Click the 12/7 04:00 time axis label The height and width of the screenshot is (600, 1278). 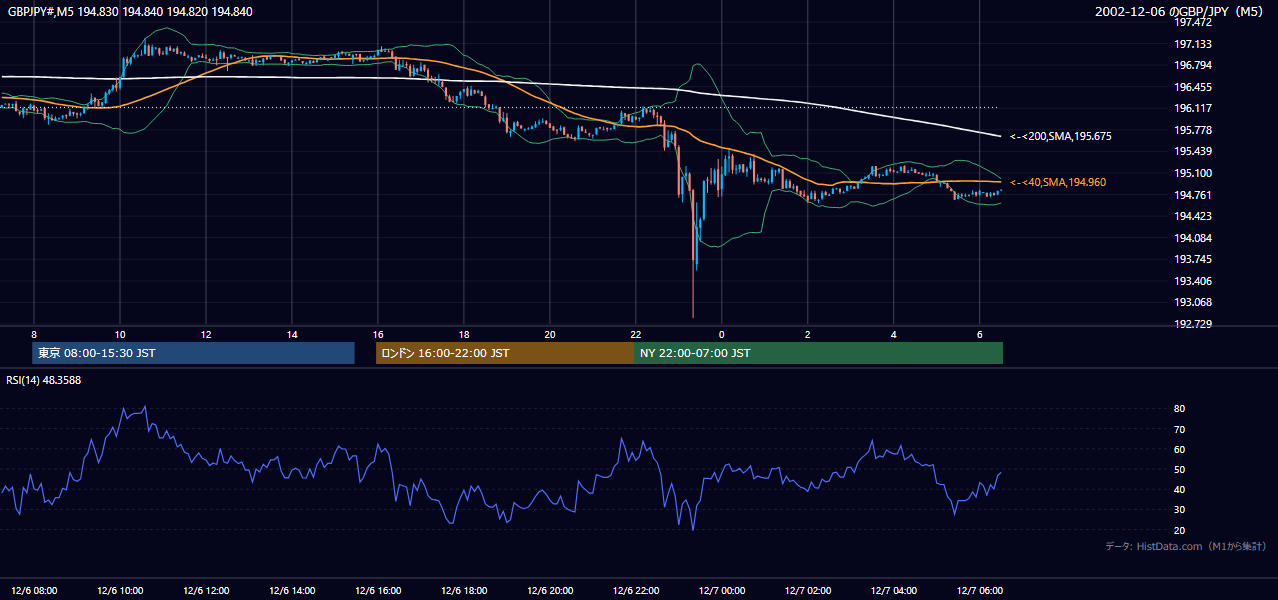(x=894, y=590)
